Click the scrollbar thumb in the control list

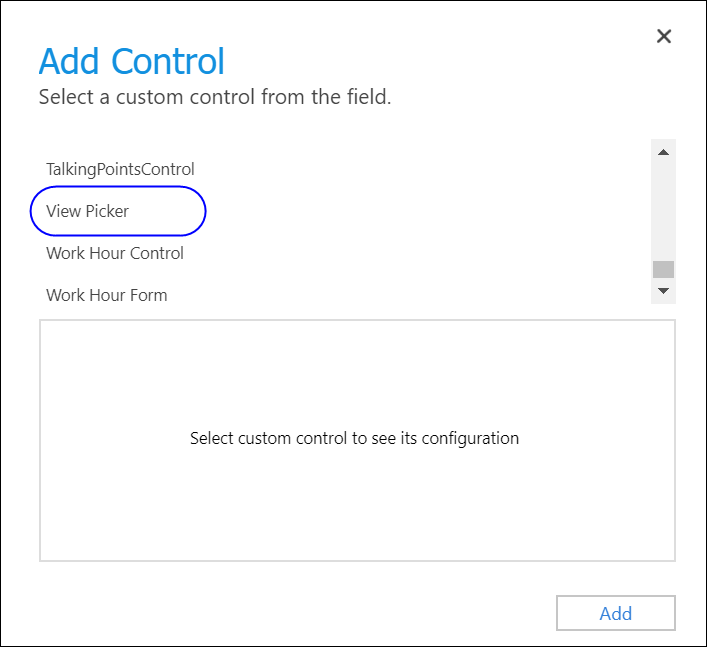(x=663, y=269)
